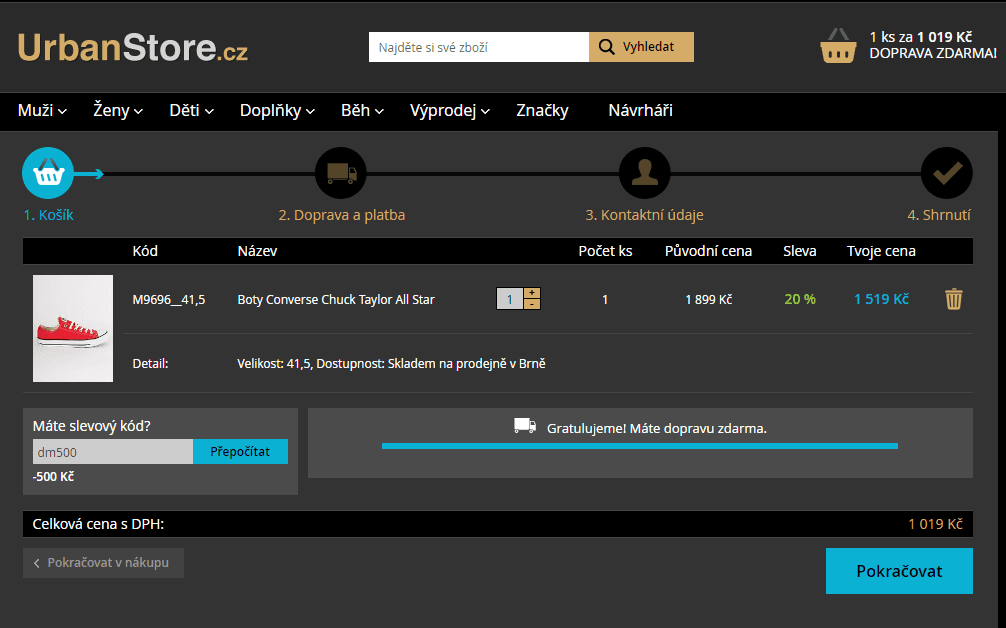Click Celková cena s DPH label
The image size is (1006, 628).
click(x=98, y=524)
